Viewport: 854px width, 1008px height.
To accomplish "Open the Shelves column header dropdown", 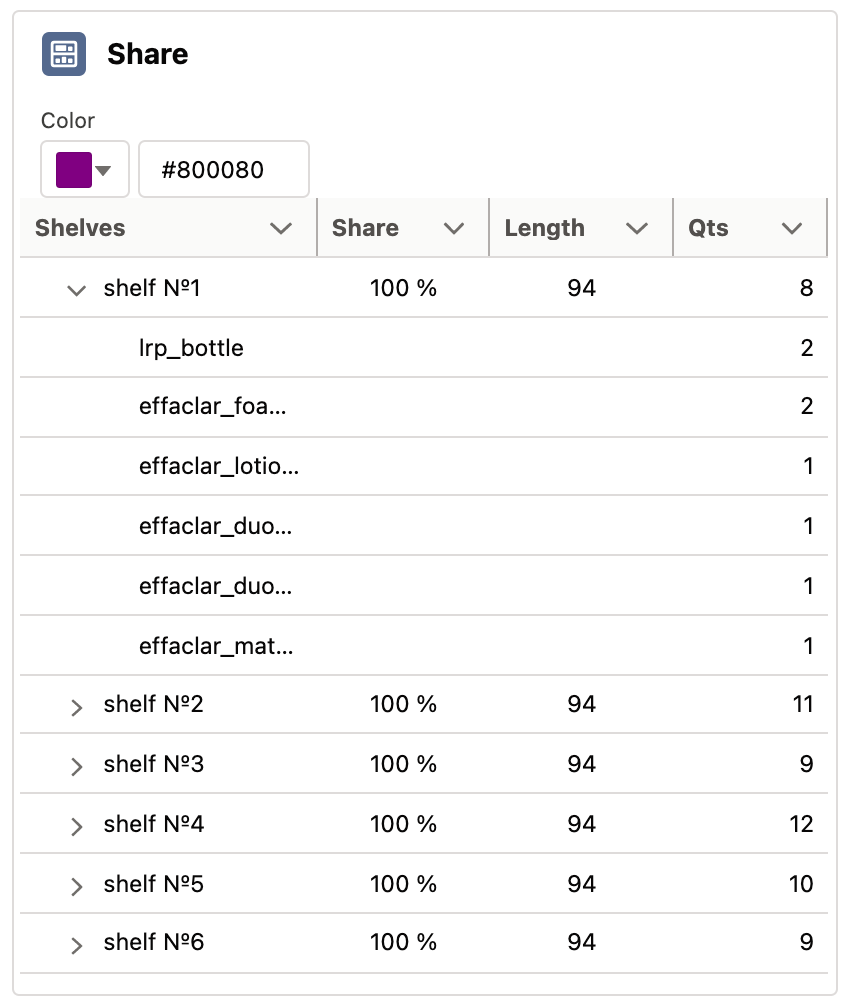I will pyautogui.click(x=283, y=228).
